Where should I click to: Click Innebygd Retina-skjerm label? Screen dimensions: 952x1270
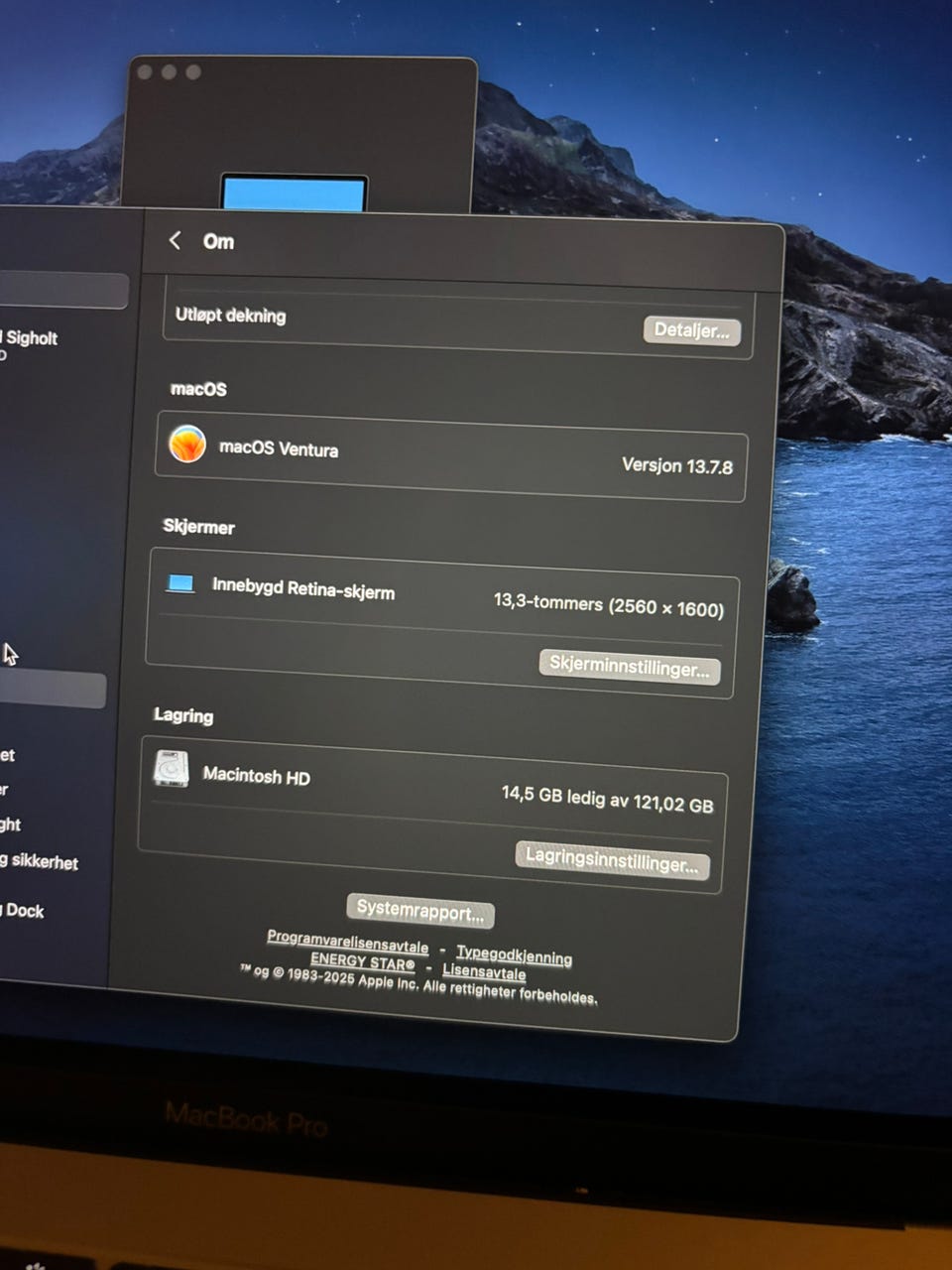pyautogui.click(x=303, y=588)
